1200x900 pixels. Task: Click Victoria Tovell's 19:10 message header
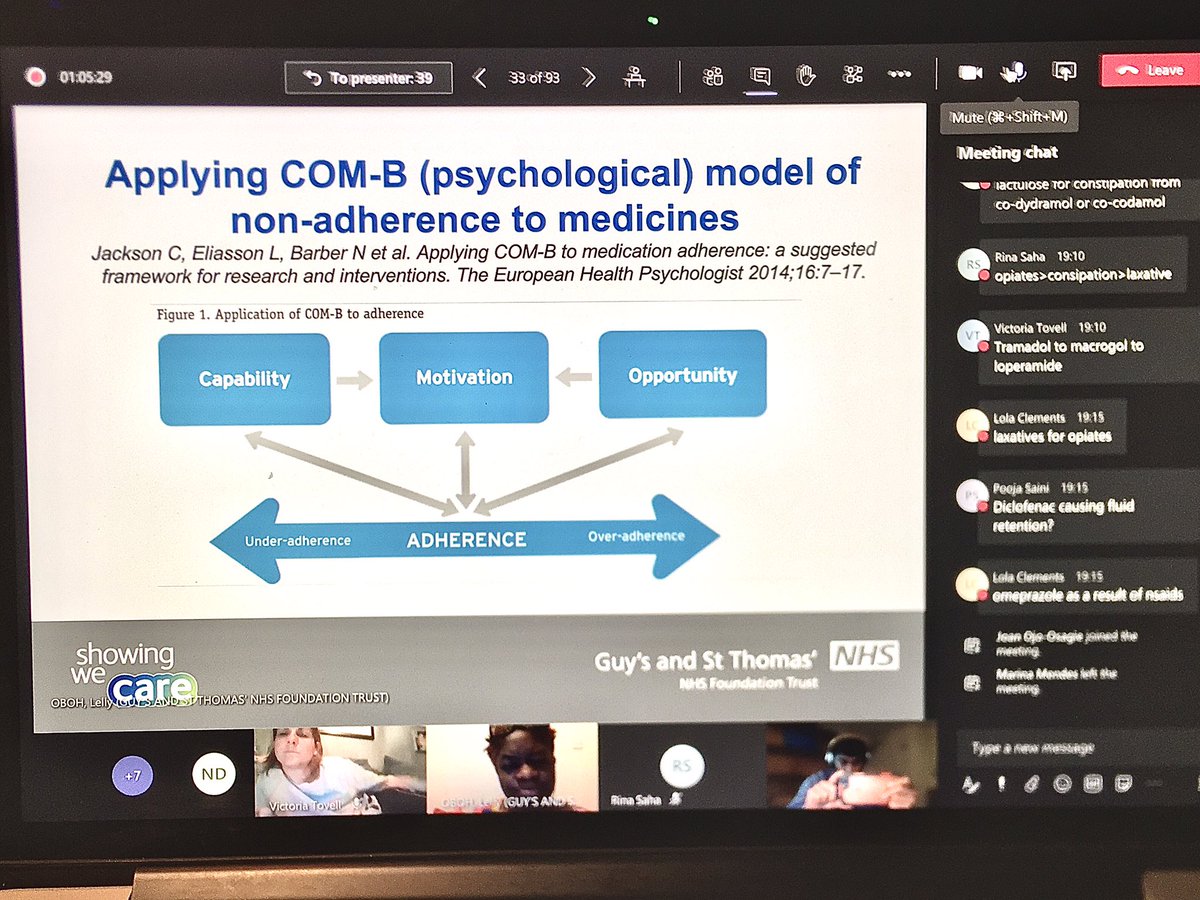tap(1050, 328)
